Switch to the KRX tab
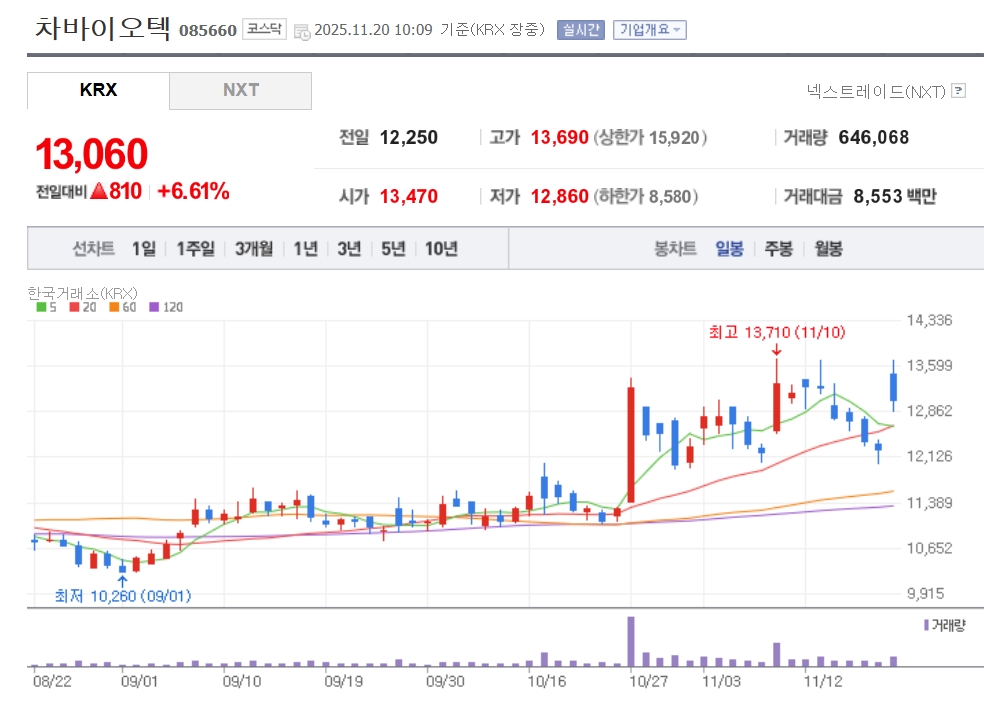984x716 pixels. click(98, 91)
